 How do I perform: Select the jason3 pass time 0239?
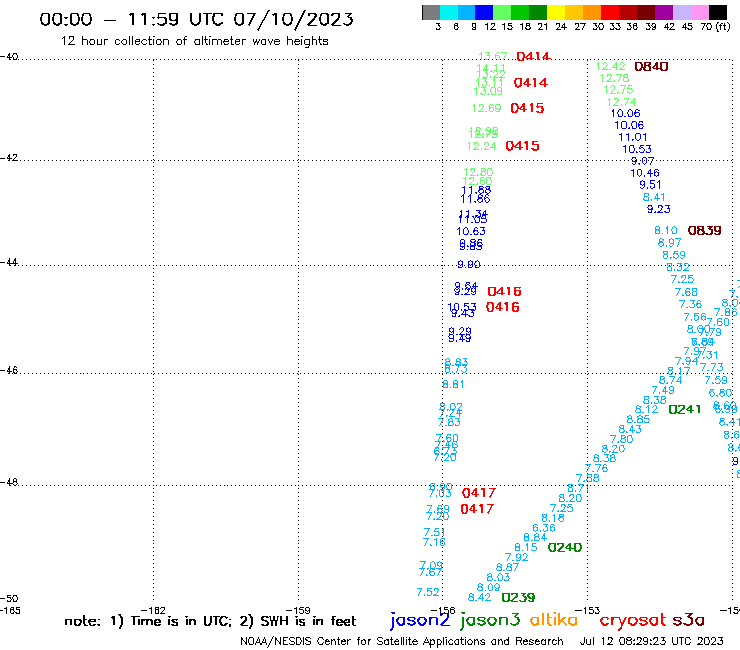point(518,598)
